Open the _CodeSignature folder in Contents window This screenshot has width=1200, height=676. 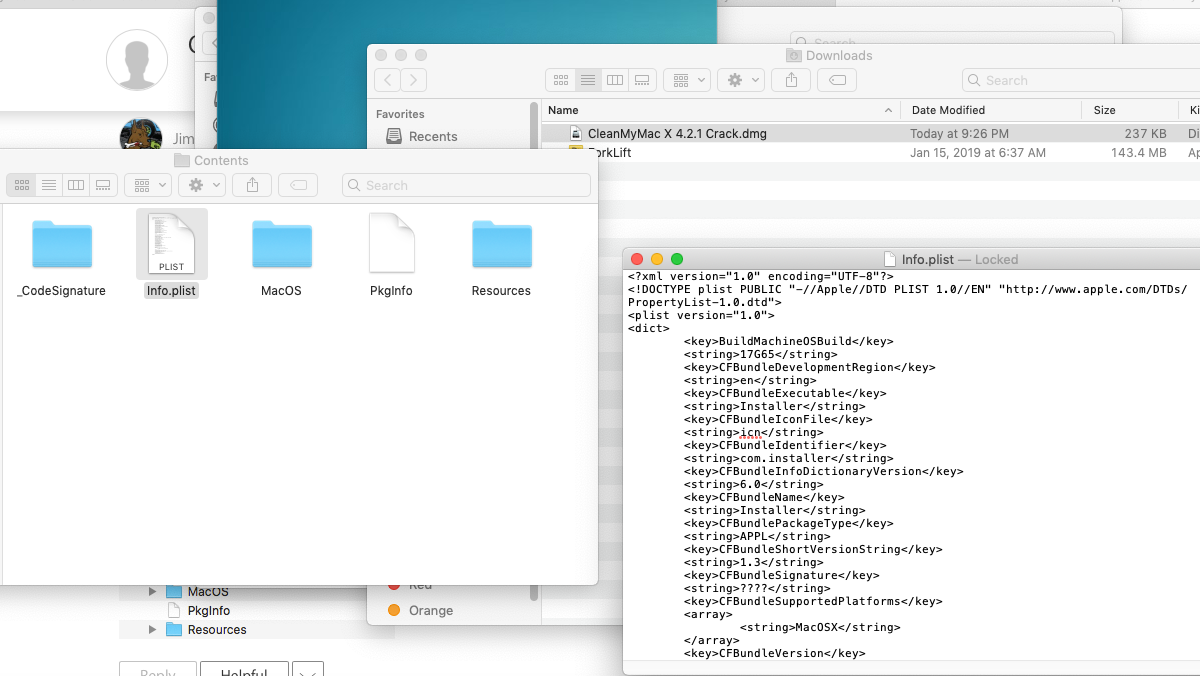(62, 245)
